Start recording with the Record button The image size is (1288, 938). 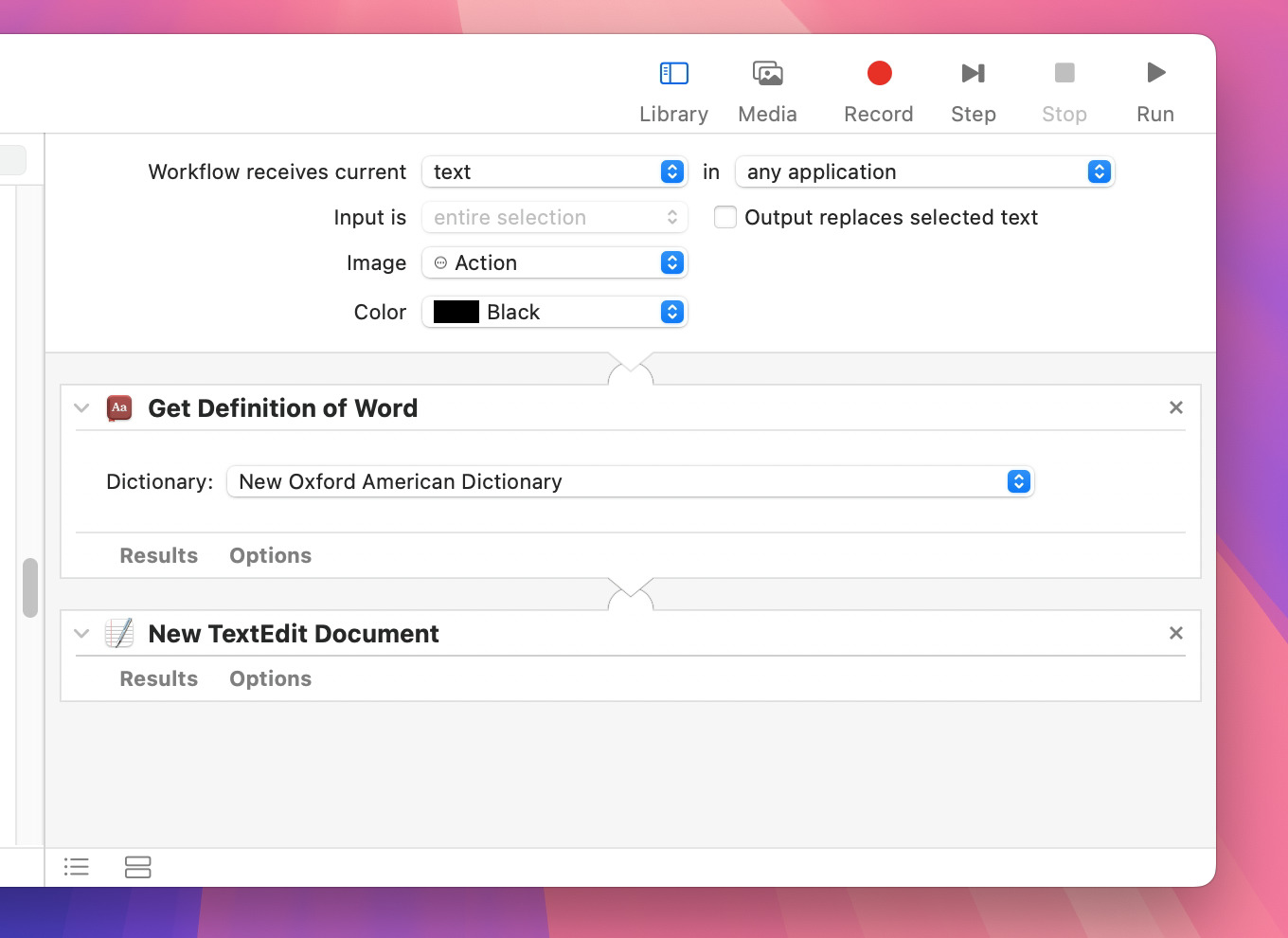pyautogui.click(x=879, y=92)
